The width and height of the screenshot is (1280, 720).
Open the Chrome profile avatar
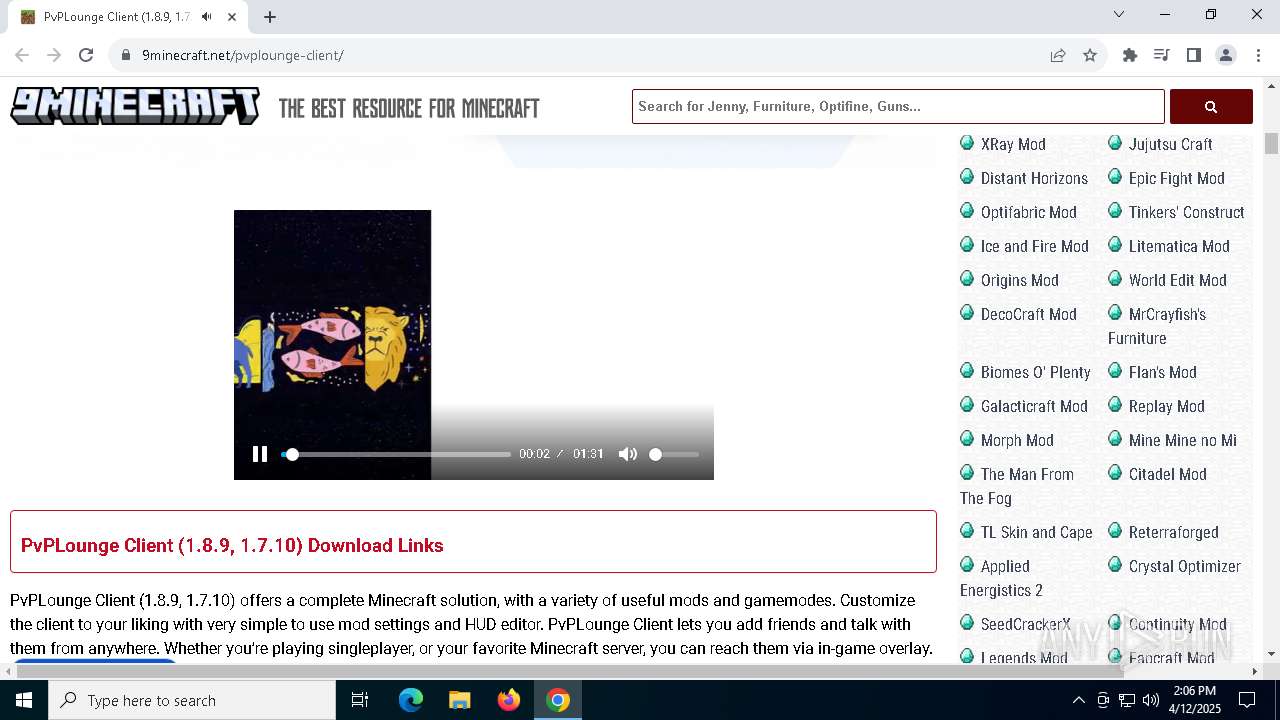1226,55
